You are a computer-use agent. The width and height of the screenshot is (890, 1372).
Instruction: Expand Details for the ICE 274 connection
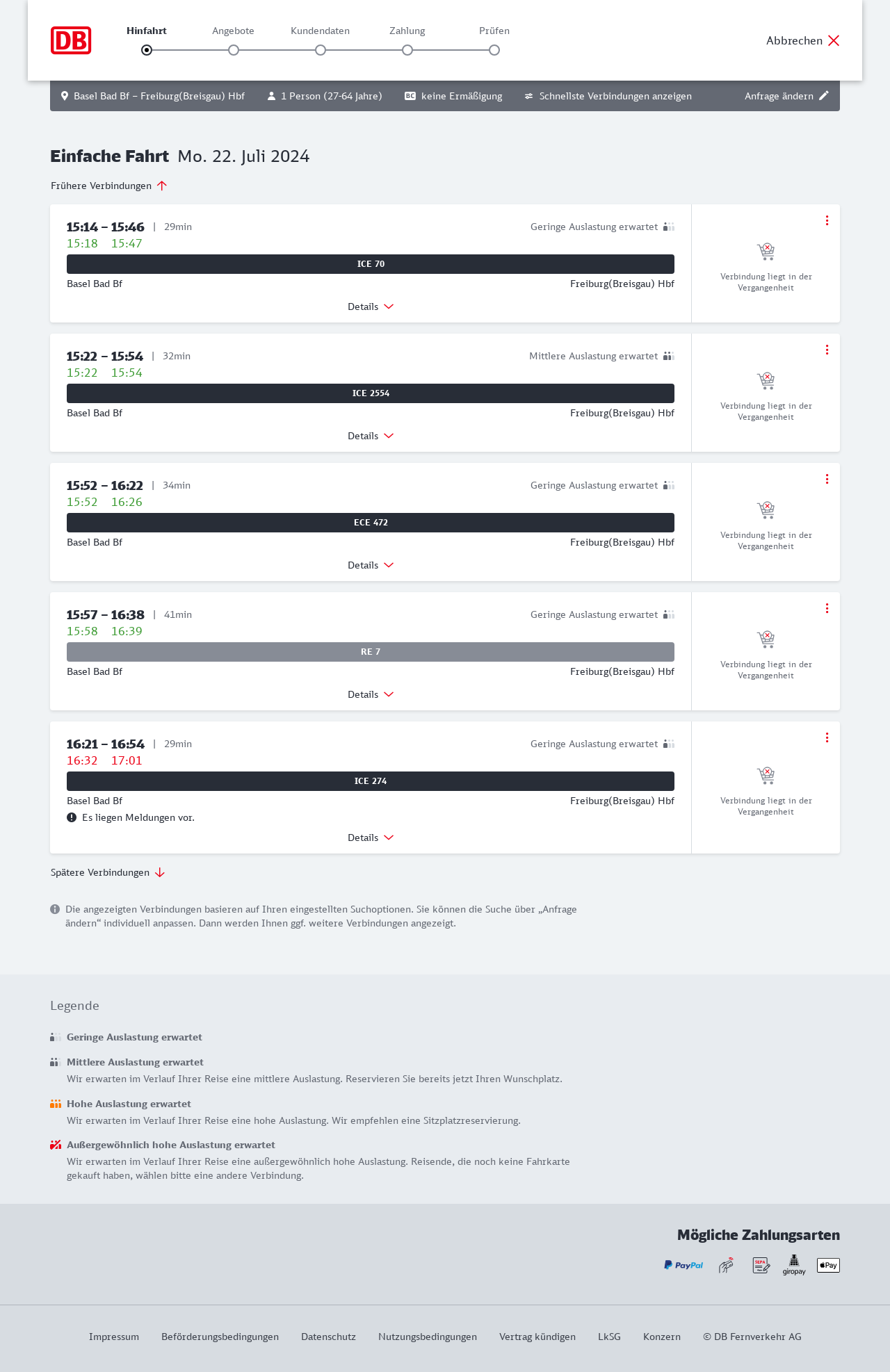tap(371, 838)
